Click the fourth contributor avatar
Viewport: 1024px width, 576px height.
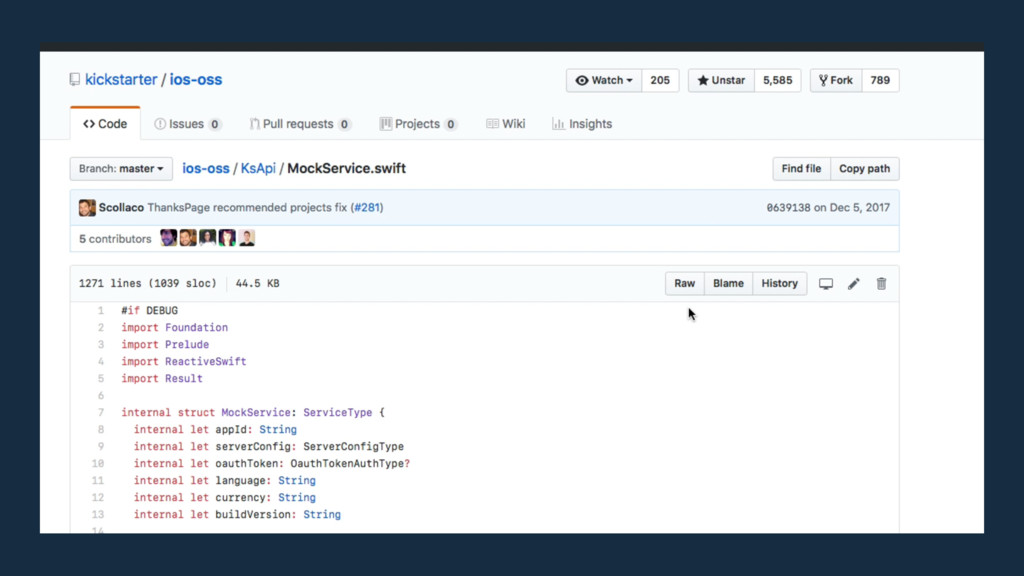point(227,238)
